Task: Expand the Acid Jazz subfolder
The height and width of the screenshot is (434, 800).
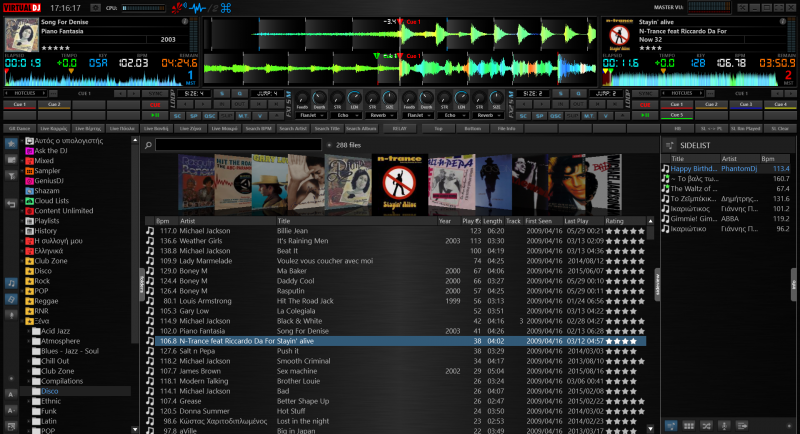Action: [x=29, y=331]
